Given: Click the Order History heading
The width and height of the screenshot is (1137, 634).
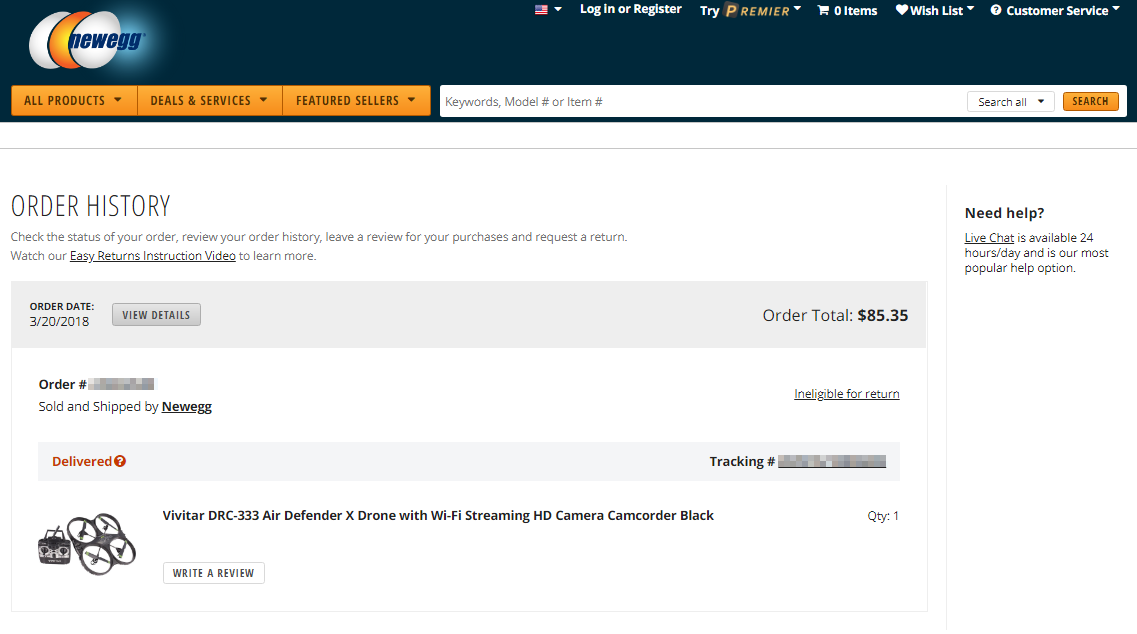Looking at the screenshot, I should coord(91,206).
